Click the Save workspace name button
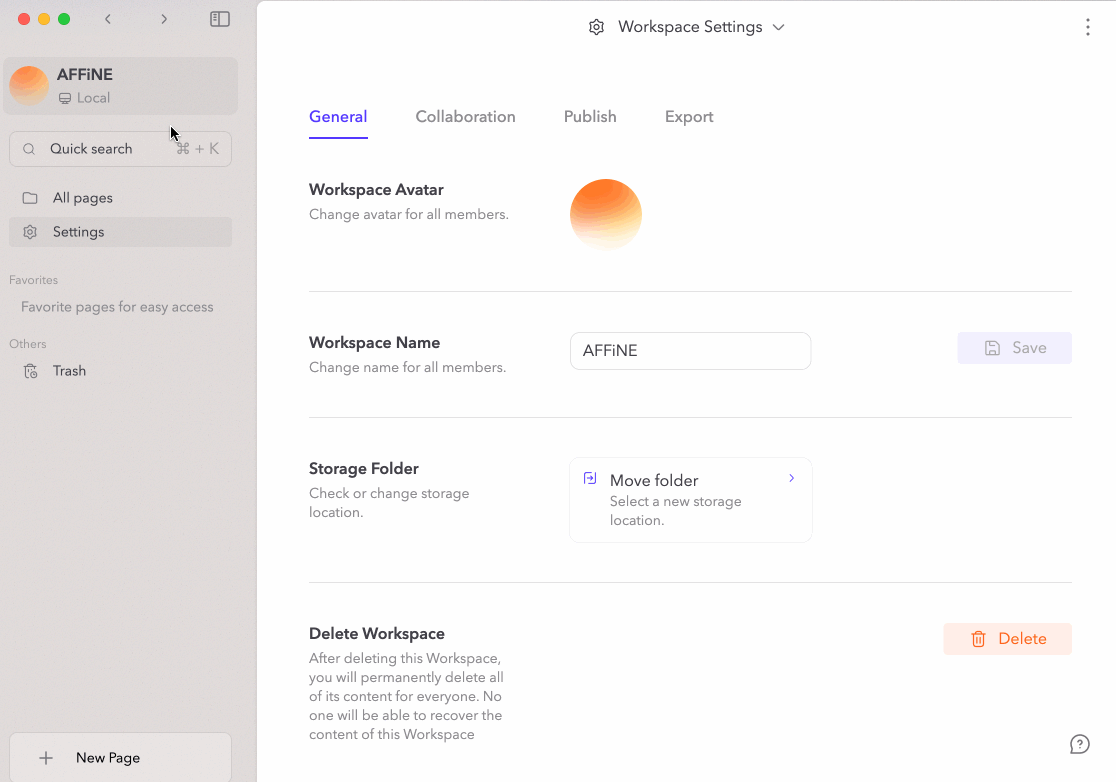Screen dimensions: 1116x782 [1014, 348]
